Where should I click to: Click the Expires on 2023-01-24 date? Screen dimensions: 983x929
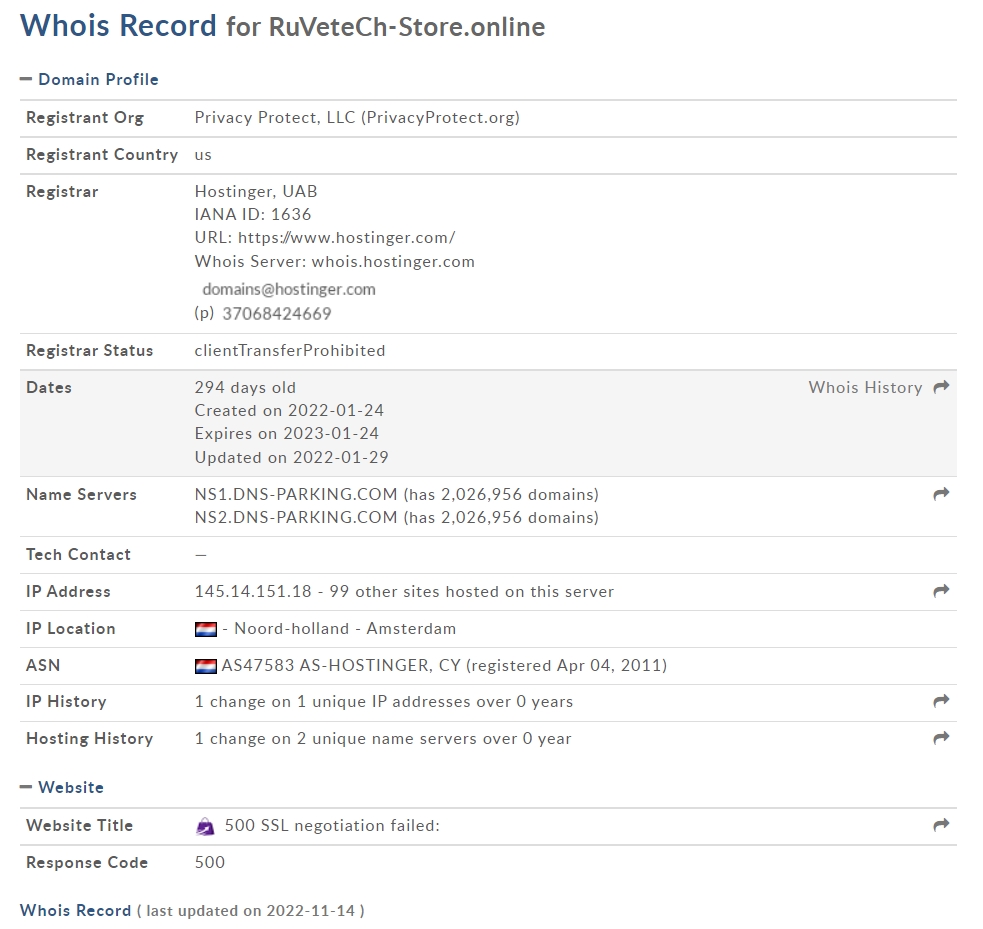tap(286, 433)
